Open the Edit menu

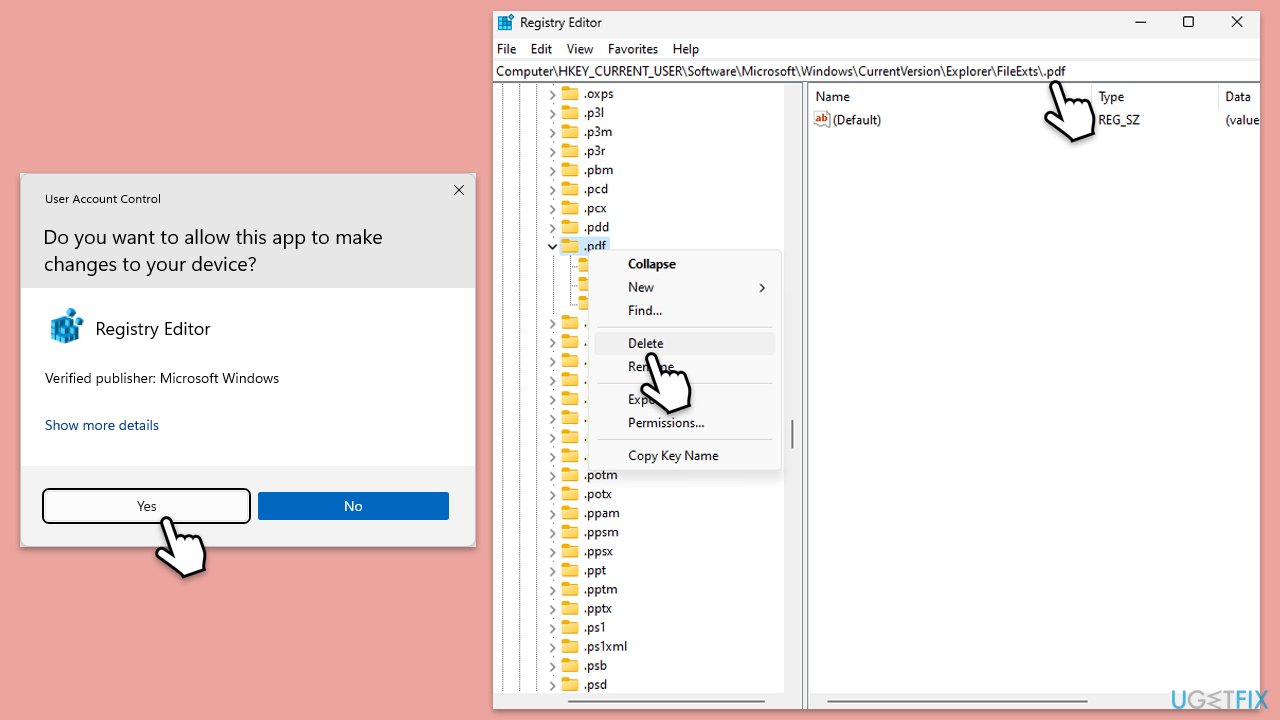(541, 49)
